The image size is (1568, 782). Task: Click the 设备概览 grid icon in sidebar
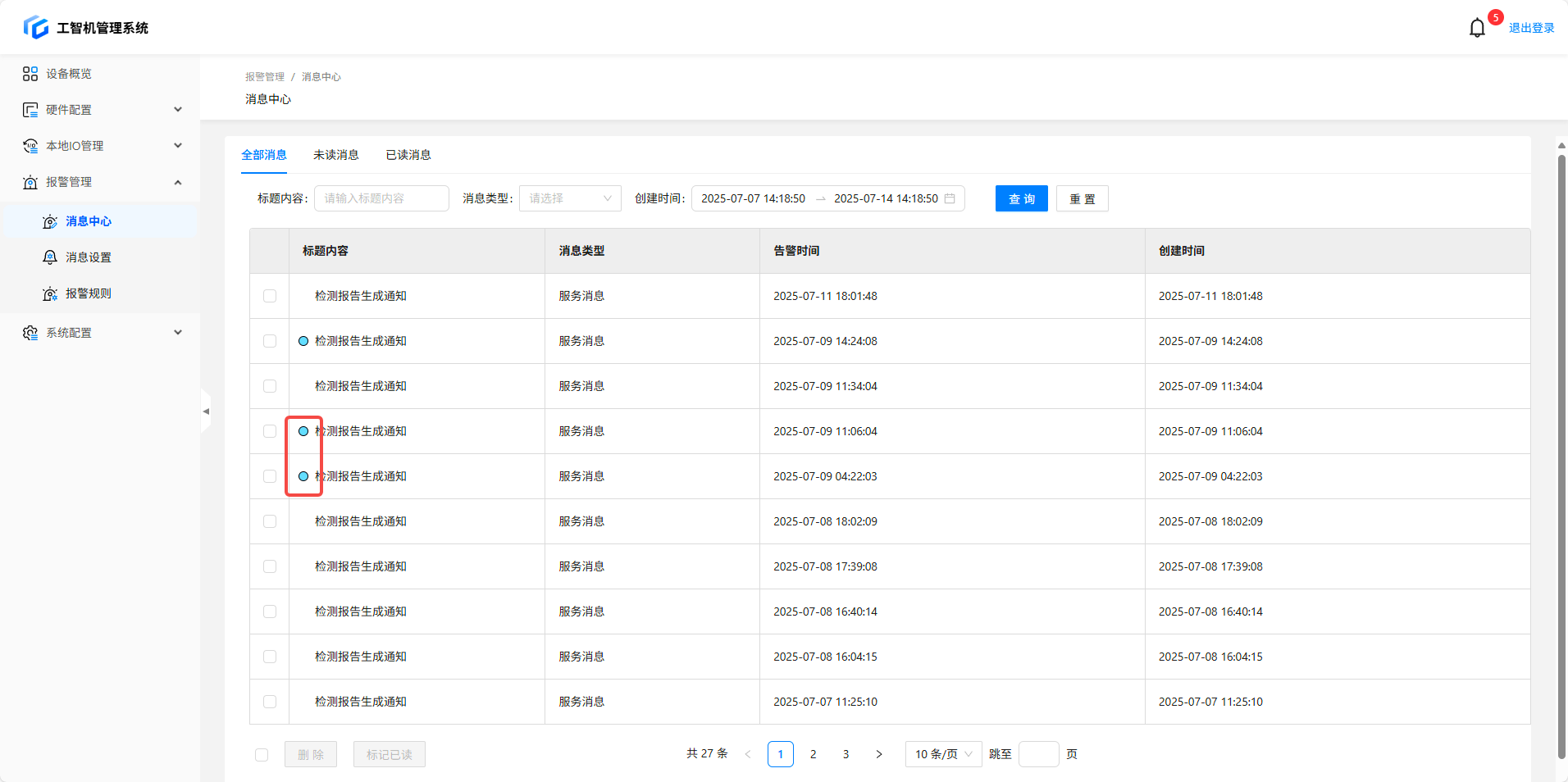[x=30, y=74]
